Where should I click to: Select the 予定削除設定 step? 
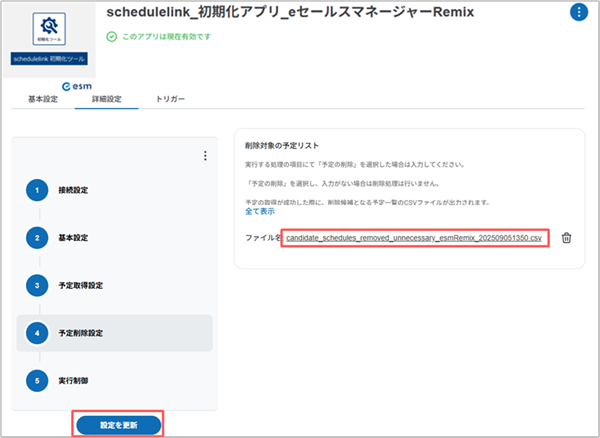[x=81, y=334]
